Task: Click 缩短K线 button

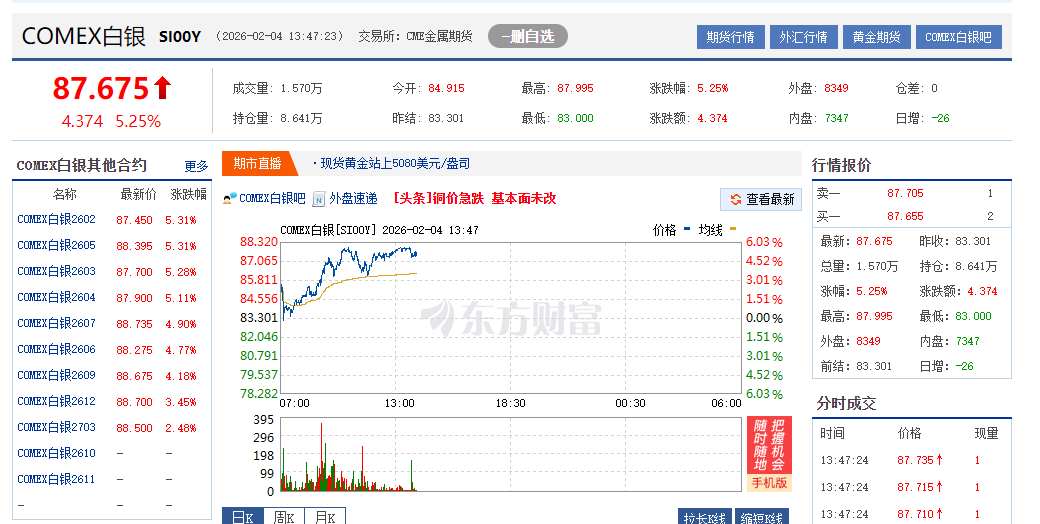Action: click(762, 517)
